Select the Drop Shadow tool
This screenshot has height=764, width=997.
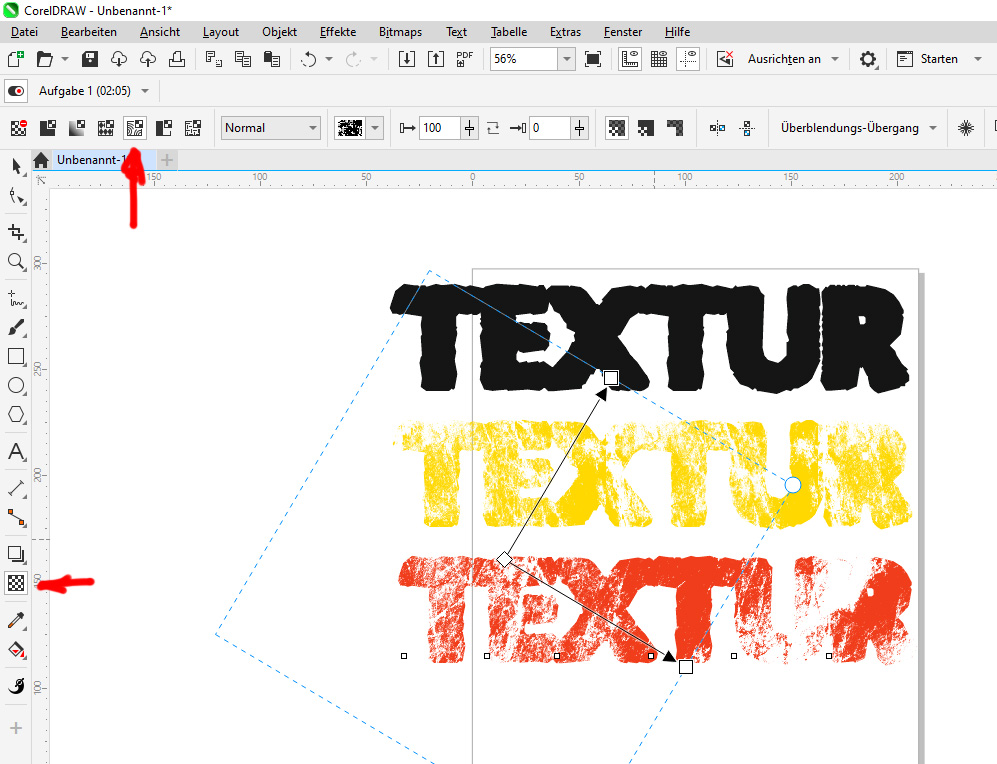pyautogui.click(x=17, y=554)
